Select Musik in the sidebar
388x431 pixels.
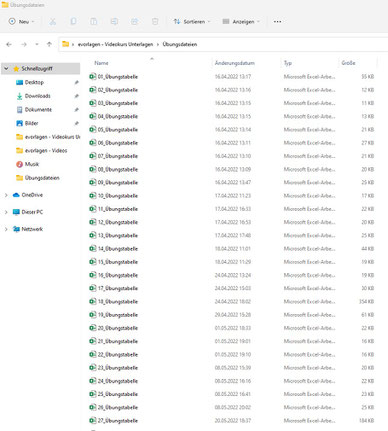[x=32, y=164]
